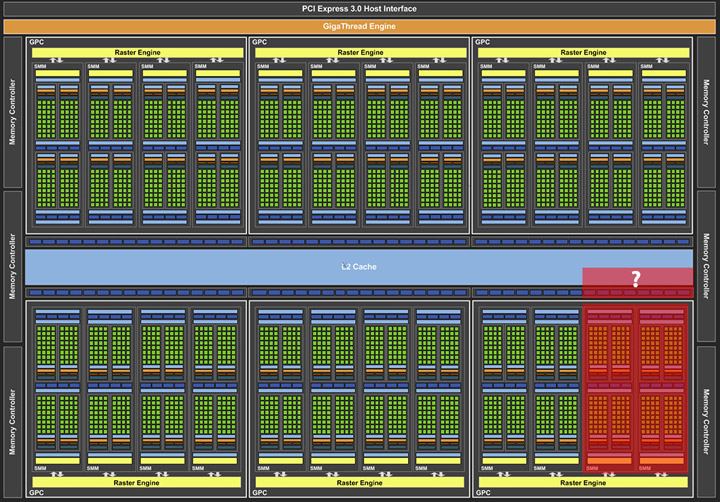Click the Raster Engine in top-left GPC
Image resolution: width=720 pixels, height=502 pixels.
[x=135, y=52]
